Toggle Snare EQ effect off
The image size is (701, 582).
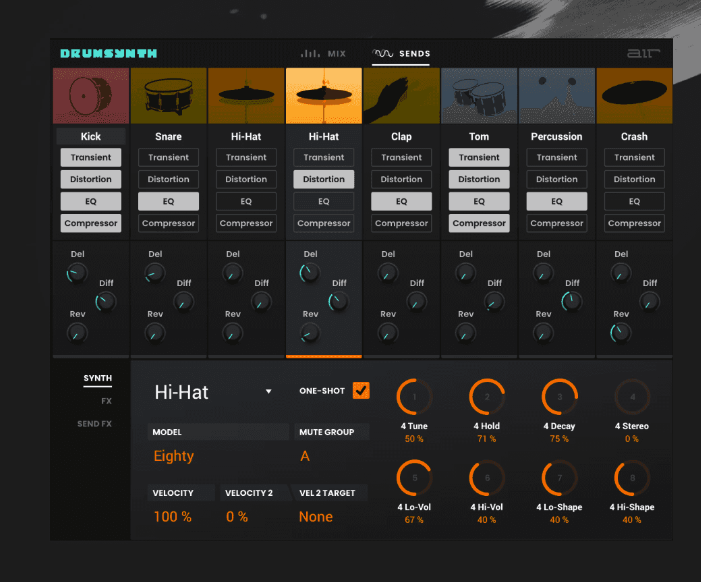click(169, 201)
